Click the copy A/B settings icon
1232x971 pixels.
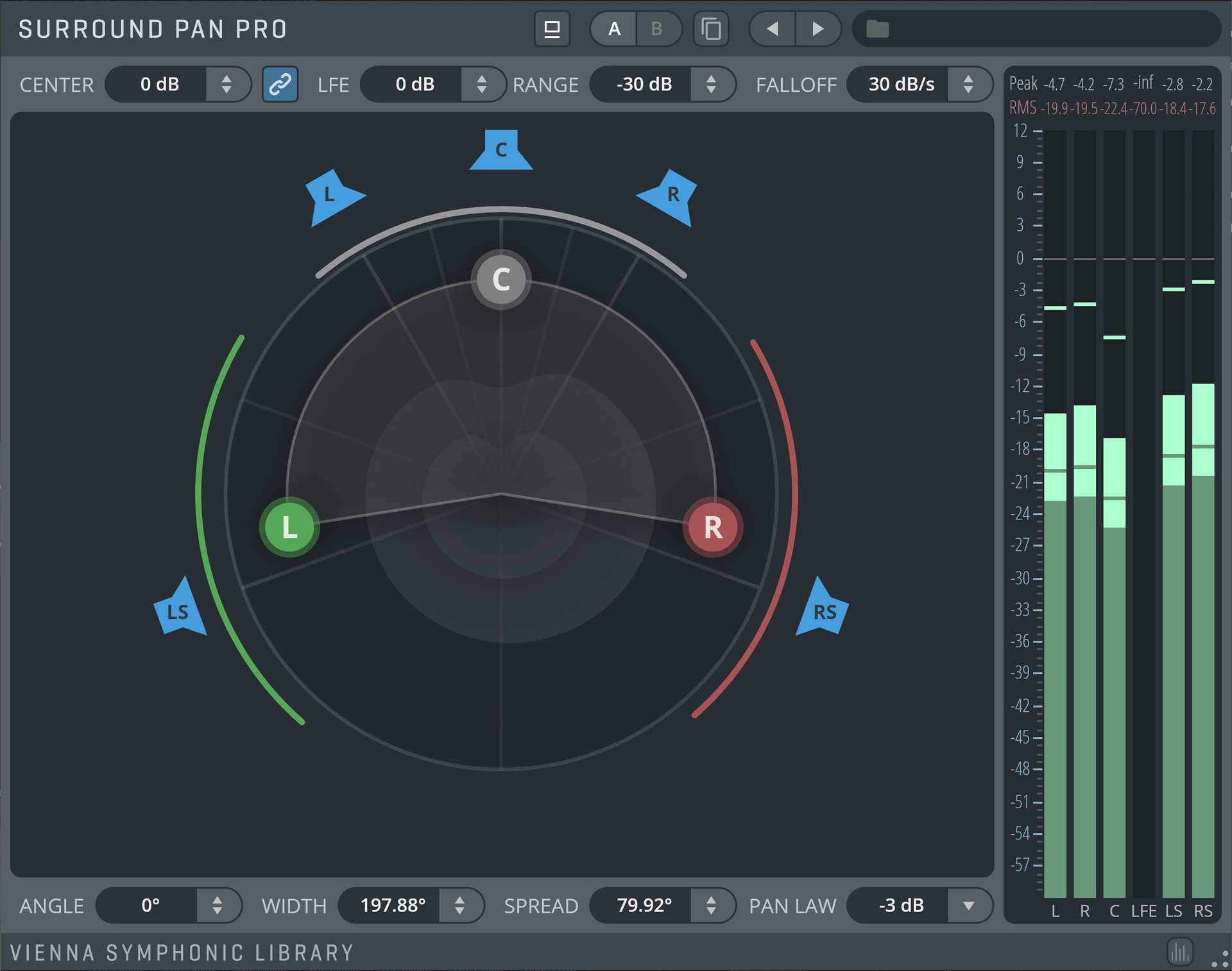coord(711,29)
